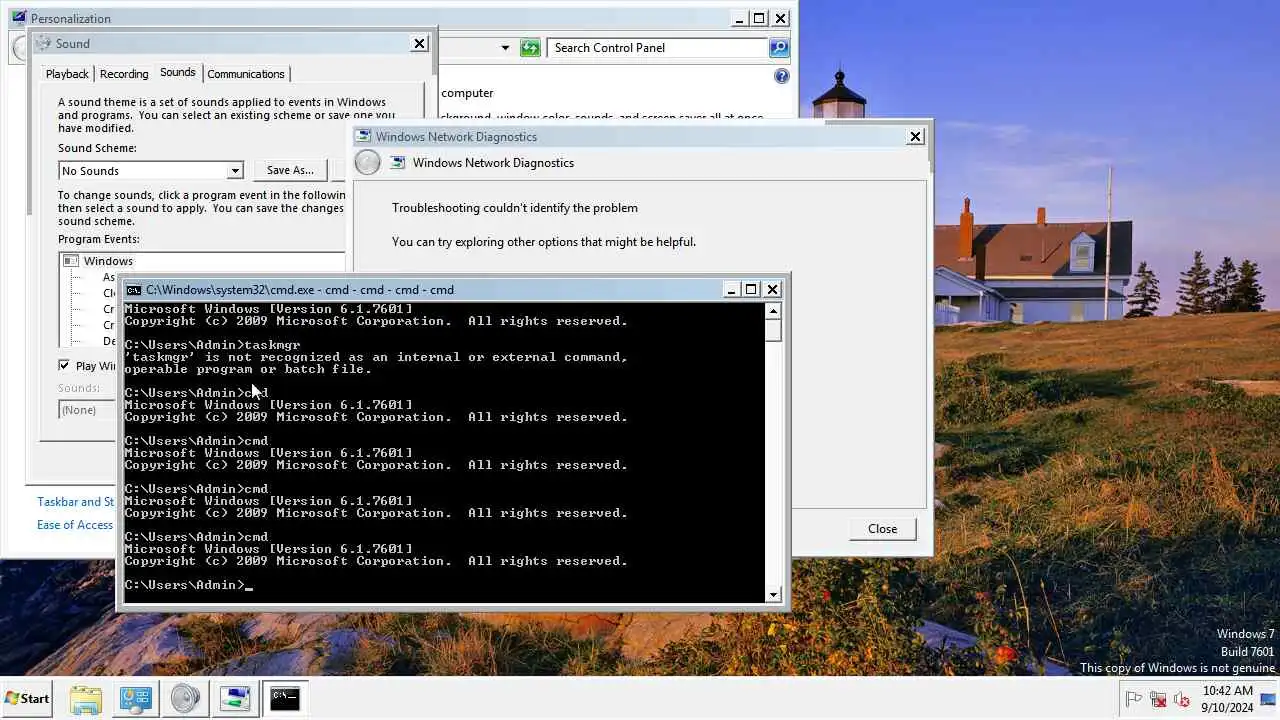Open the Sound speaker taskbar icon
The width and height of the screenshot is (1280, 720).
[185, 698]
